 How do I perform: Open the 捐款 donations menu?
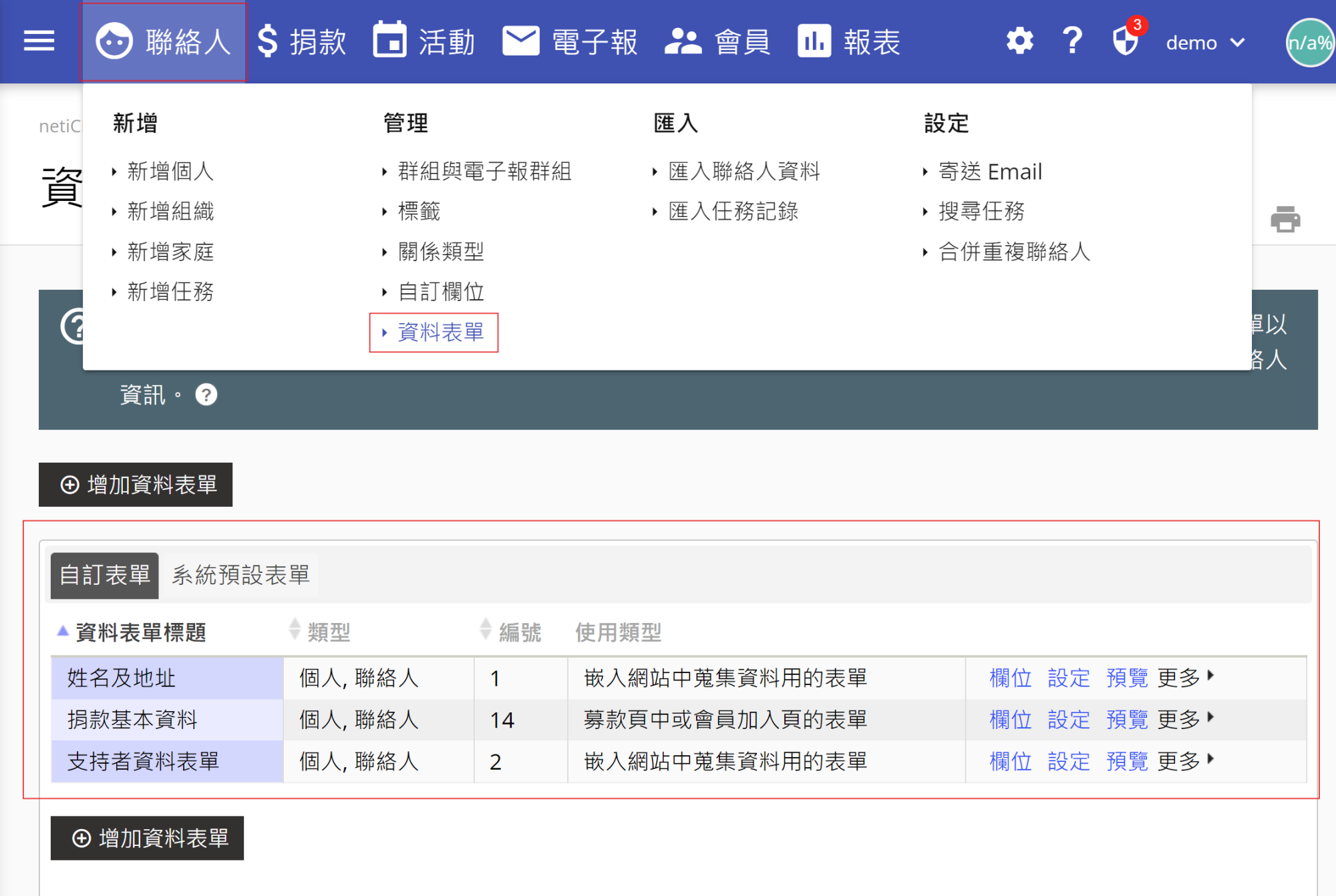[302, 42]
